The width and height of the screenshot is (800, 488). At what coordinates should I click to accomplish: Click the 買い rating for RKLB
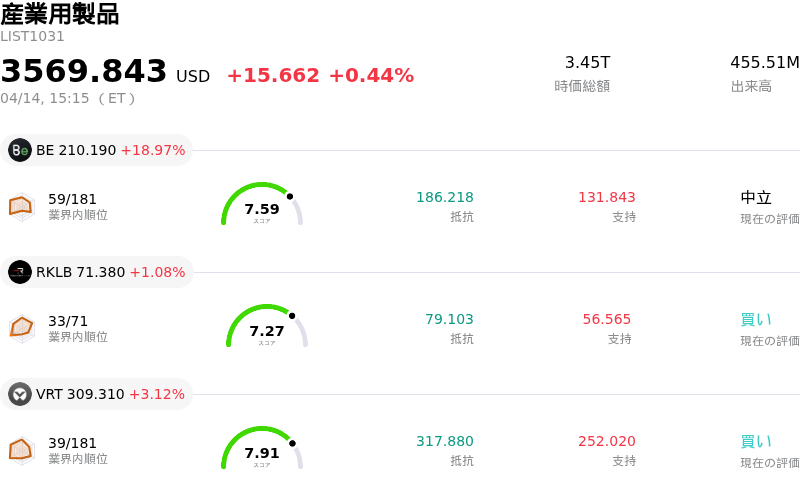[x=756, y=320]
